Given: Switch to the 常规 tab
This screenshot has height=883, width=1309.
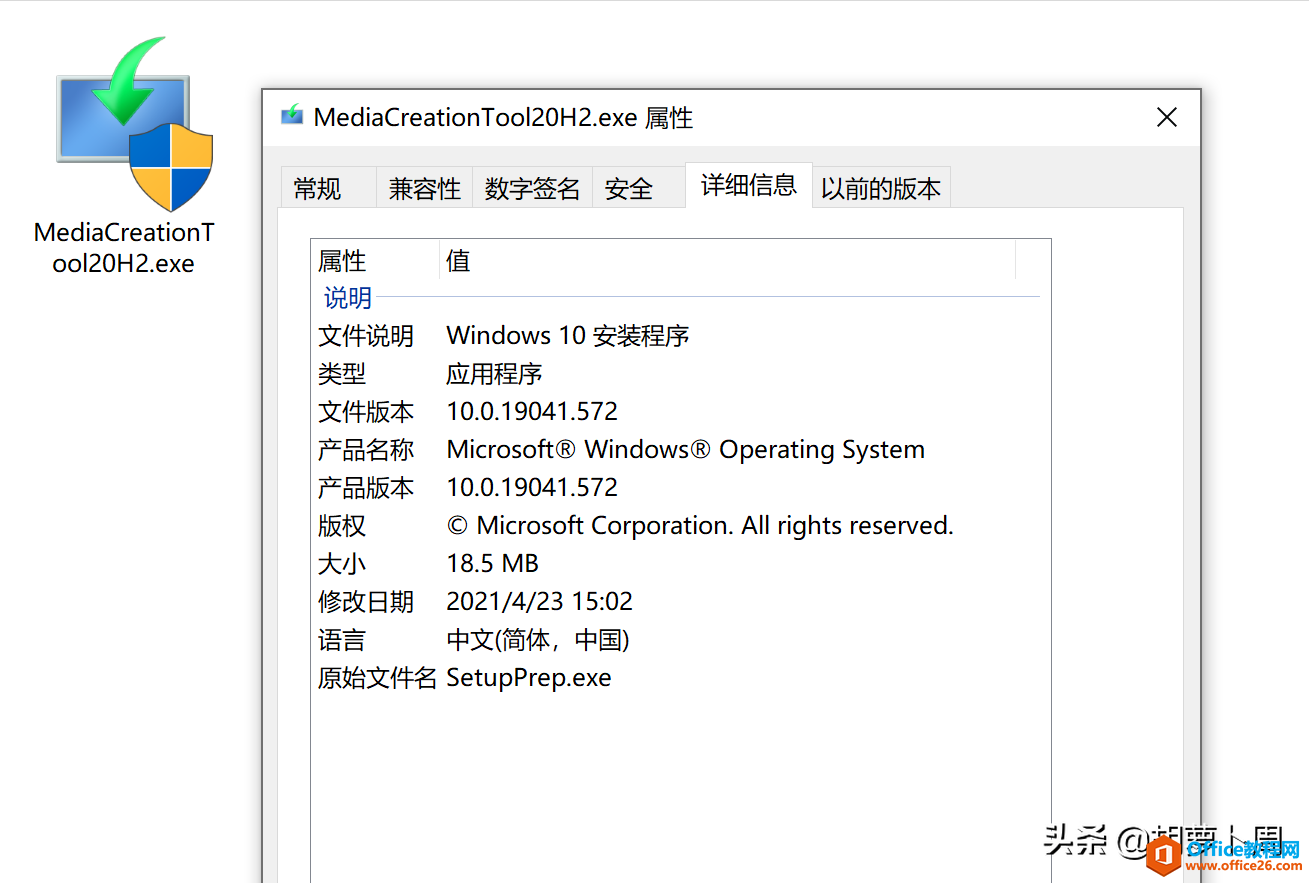Looking at the screenshot, I should tap(318, 188).
